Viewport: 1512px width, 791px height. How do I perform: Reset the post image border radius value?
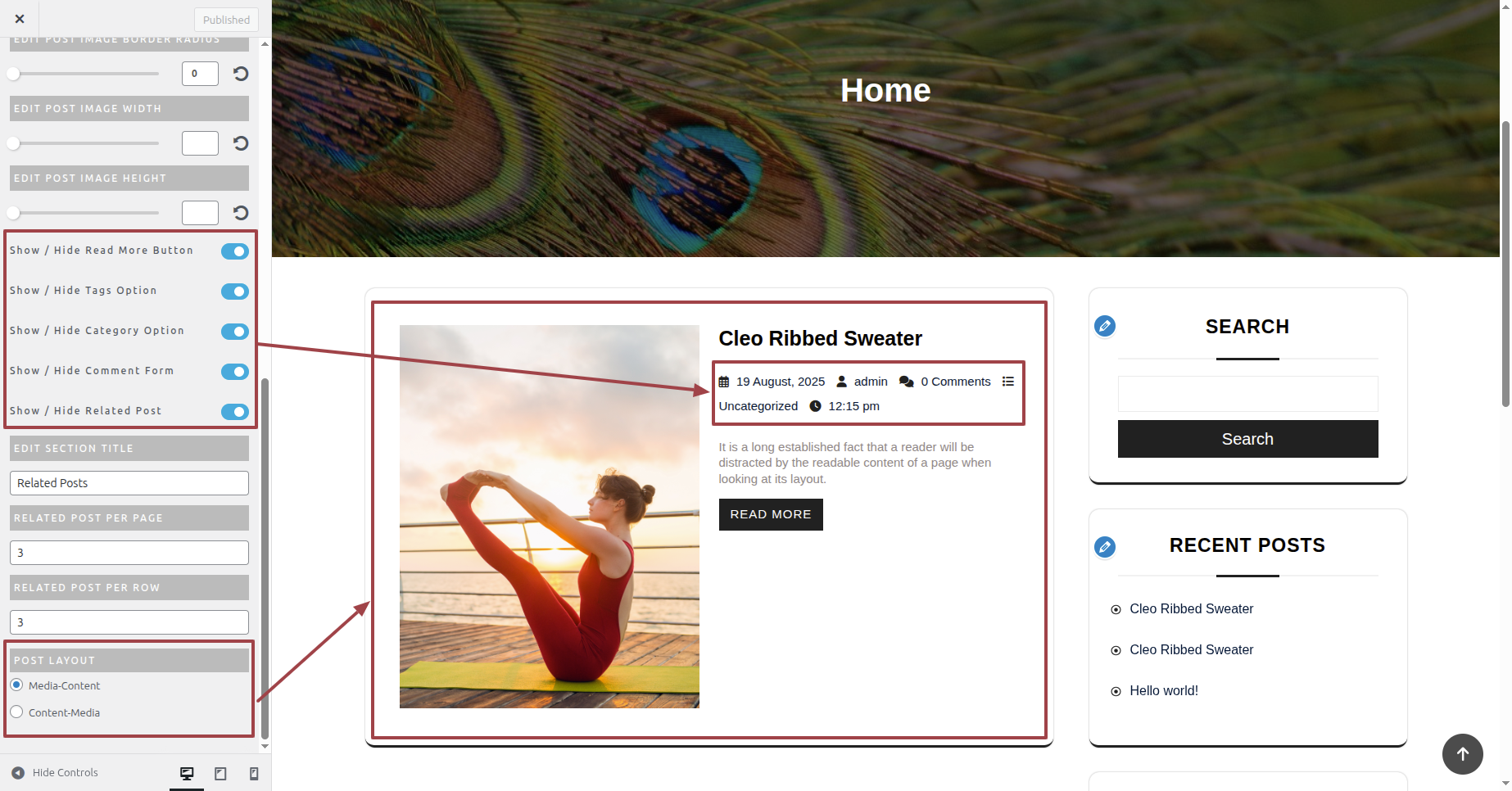(x=241, y=74)
